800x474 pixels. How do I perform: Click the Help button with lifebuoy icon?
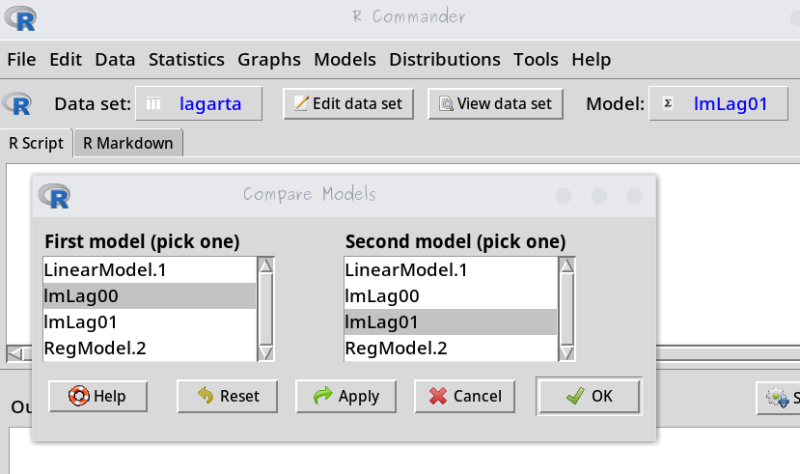pos(98,396)
